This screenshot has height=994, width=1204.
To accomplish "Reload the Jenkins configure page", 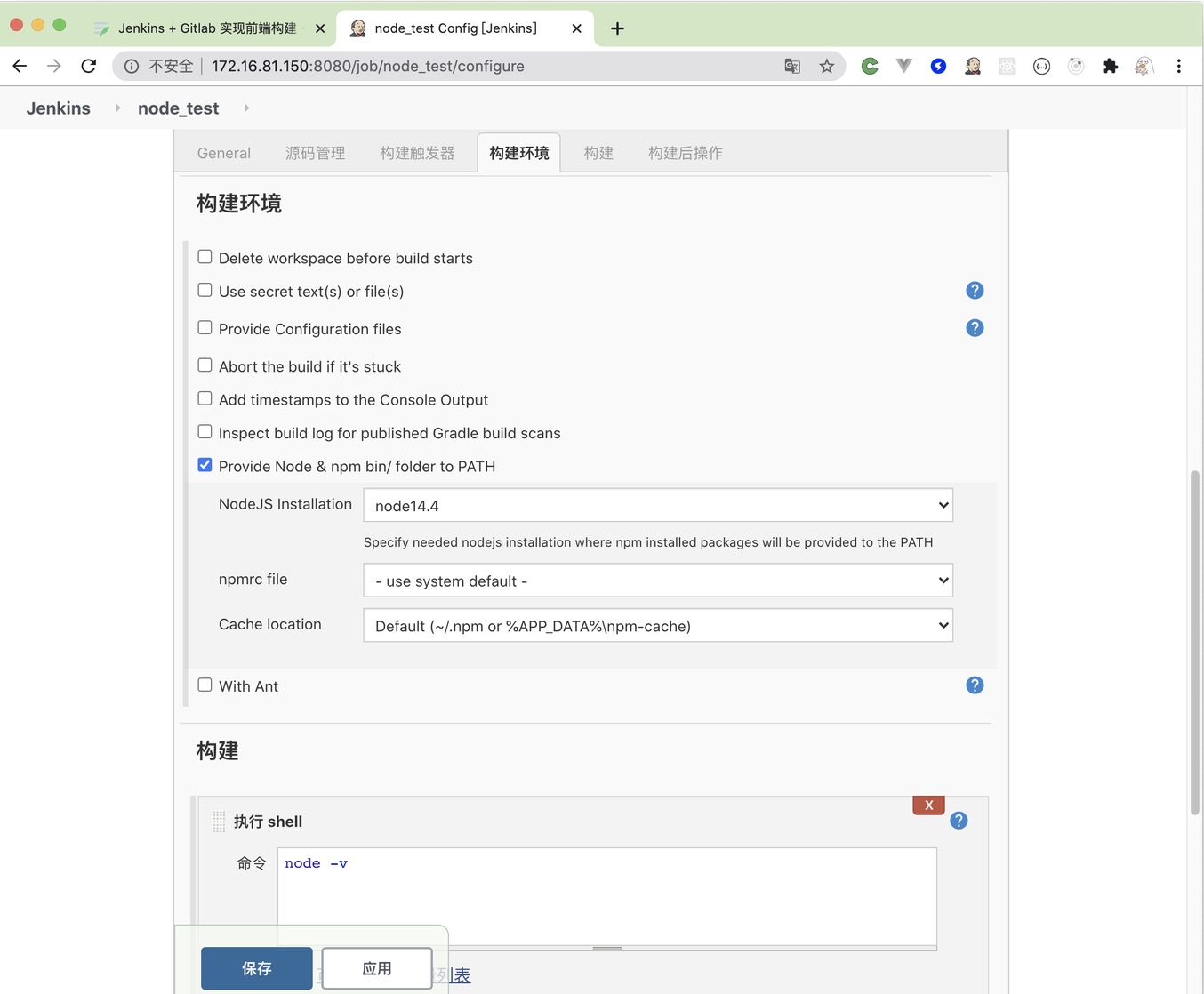I will pyautogui.click(x=89, y=66).
